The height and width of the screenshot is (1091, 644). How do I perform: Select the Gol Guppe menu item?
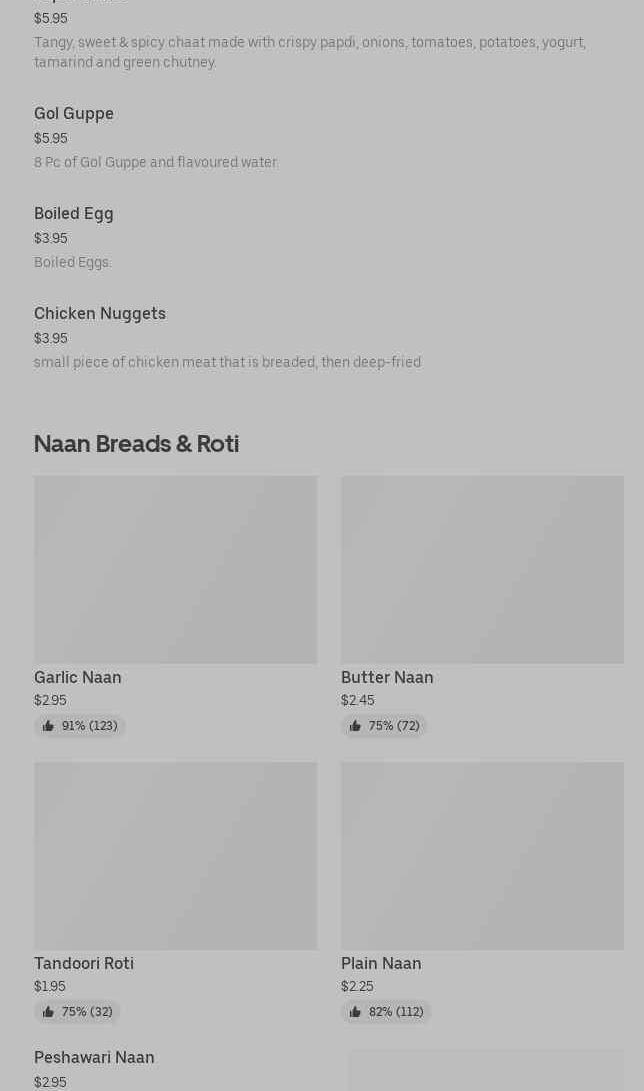click(x=74, y=114)
